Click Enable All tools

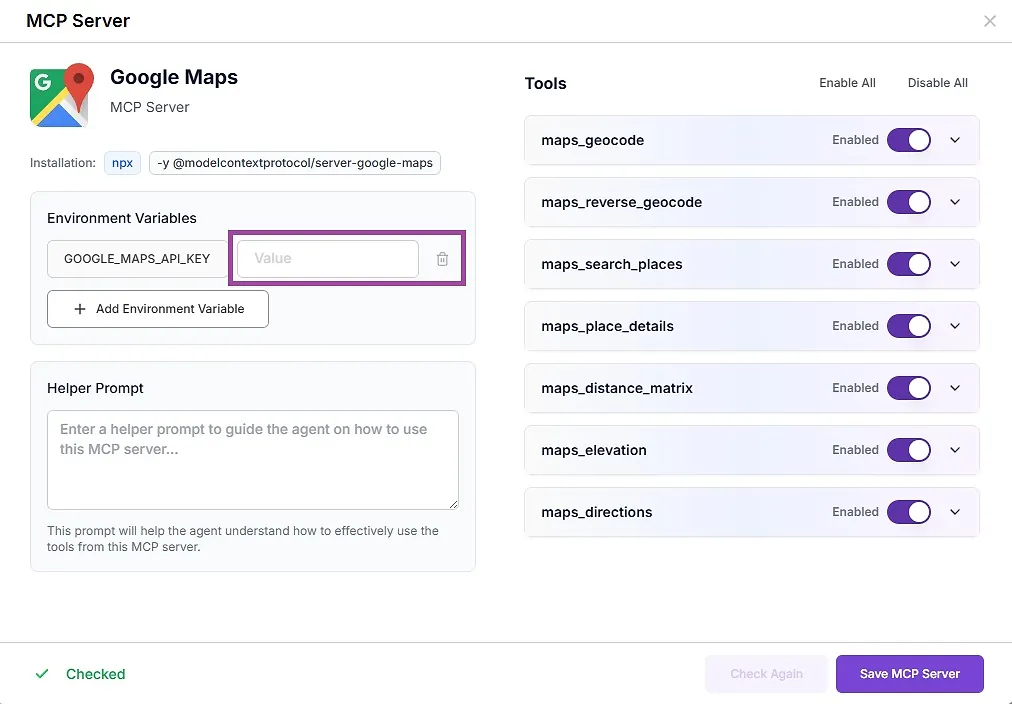(847, 83)
